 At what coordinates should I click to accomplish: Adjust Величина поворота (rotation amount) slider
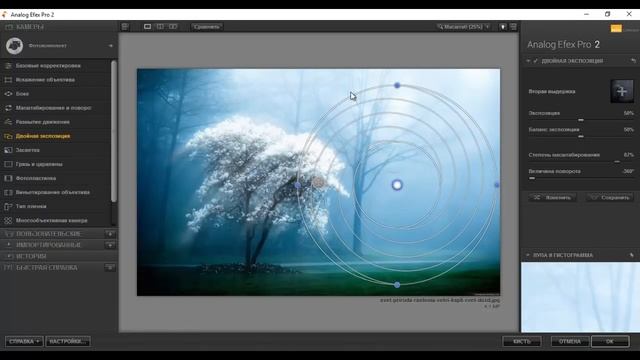coord(532,178)
